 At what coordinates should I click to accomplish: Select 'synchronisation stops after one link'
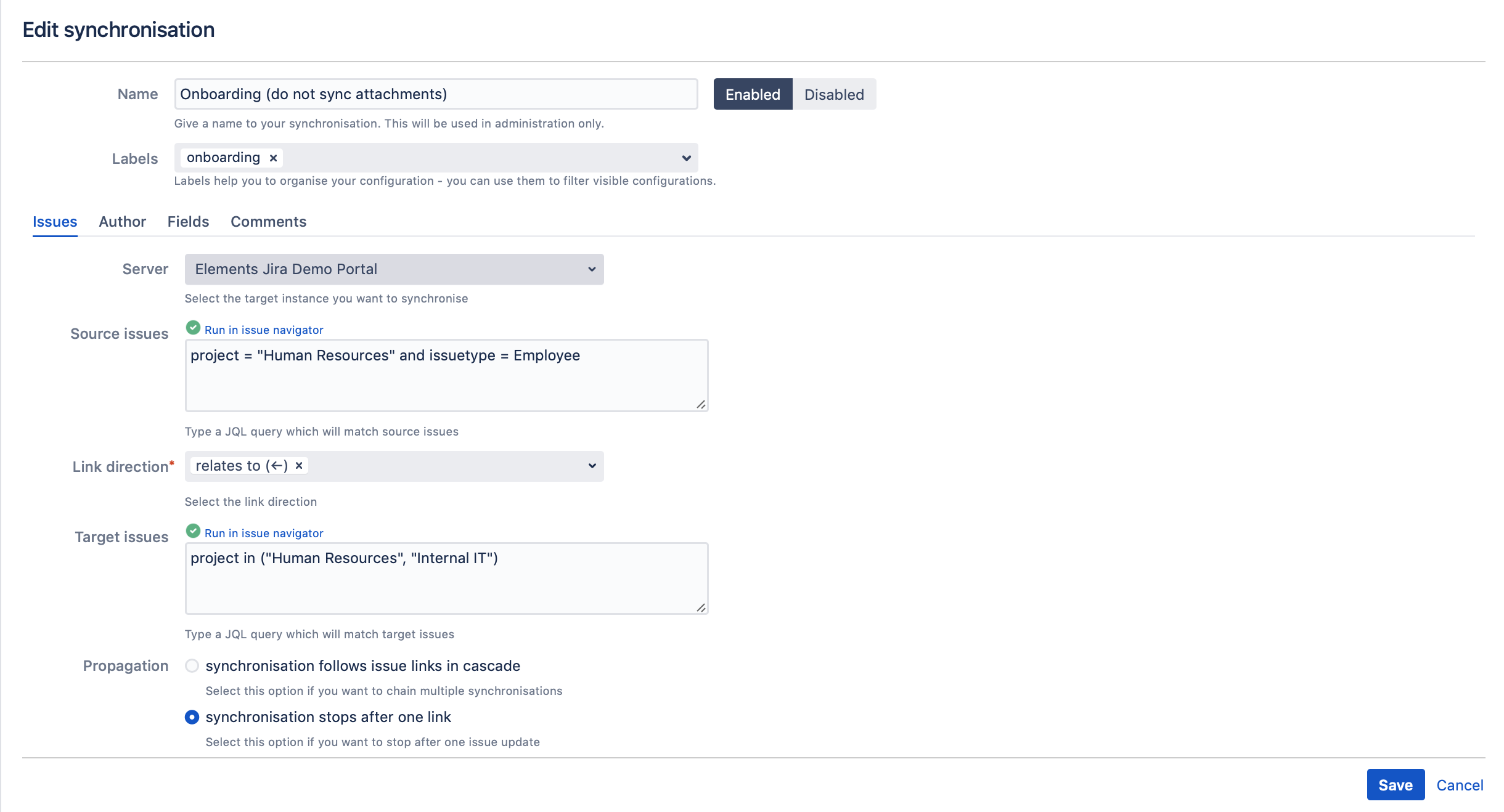pyautogui.click(x=192, y=717)
